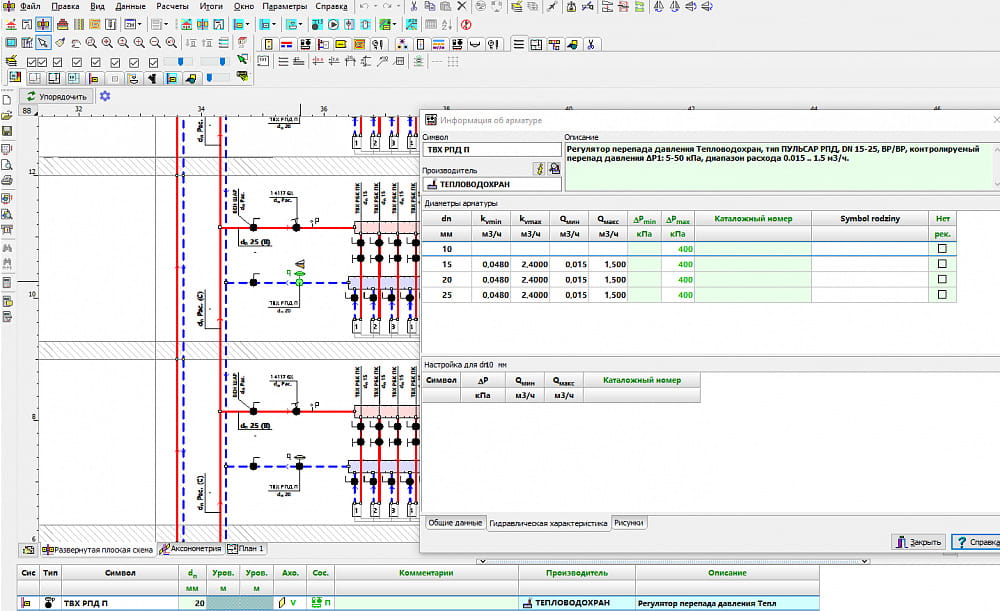Adjust the blue slider in the checkbox toolbar row

181,61
